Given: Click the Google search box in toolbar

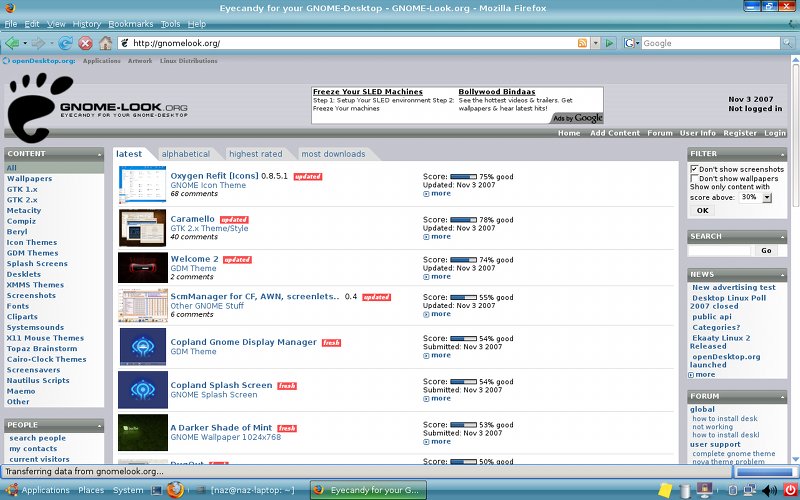Looking at the screenshot, I should [x=711, y=43].
